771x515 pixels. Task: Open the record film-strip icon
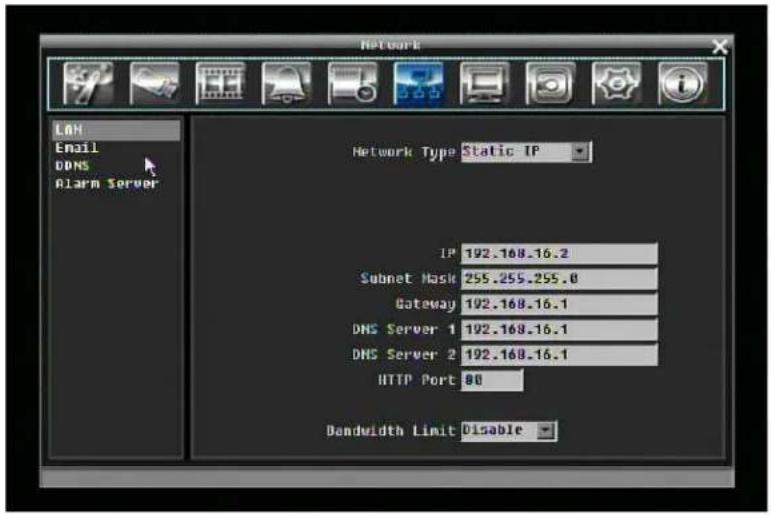click(220, 83)
